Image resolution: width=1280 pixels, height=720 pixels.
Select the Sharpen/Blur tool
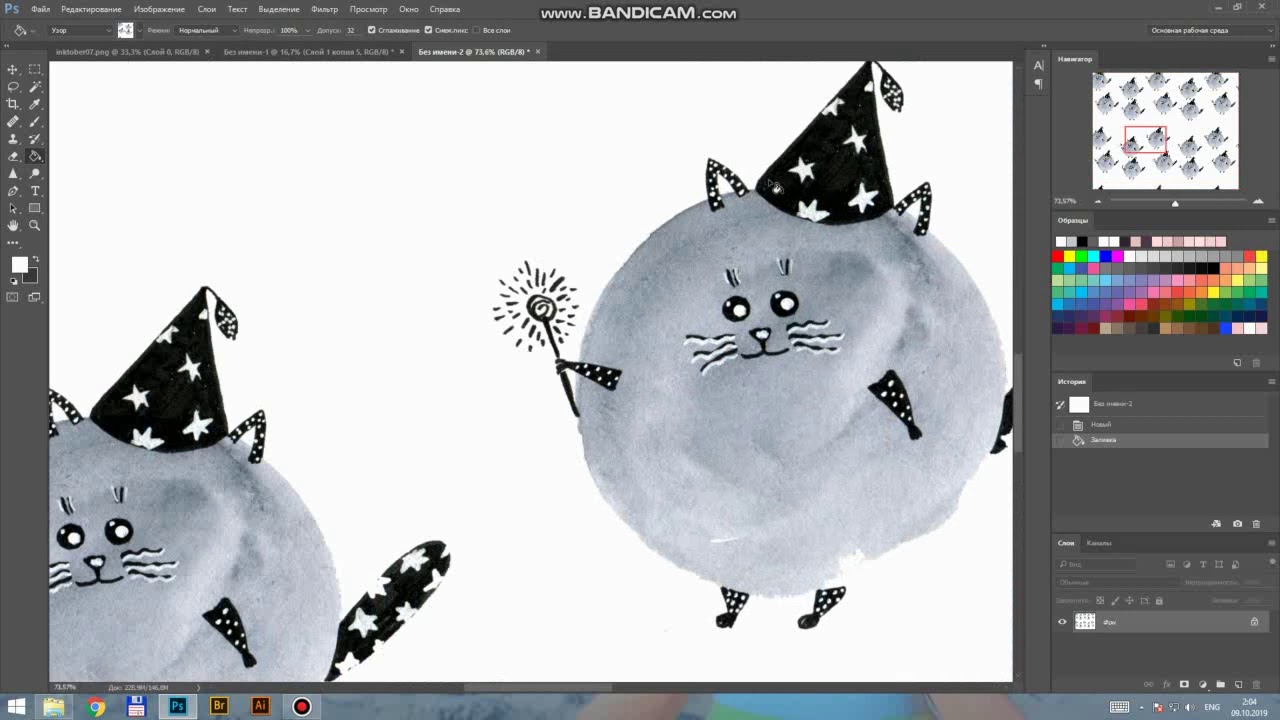(13, 174)
